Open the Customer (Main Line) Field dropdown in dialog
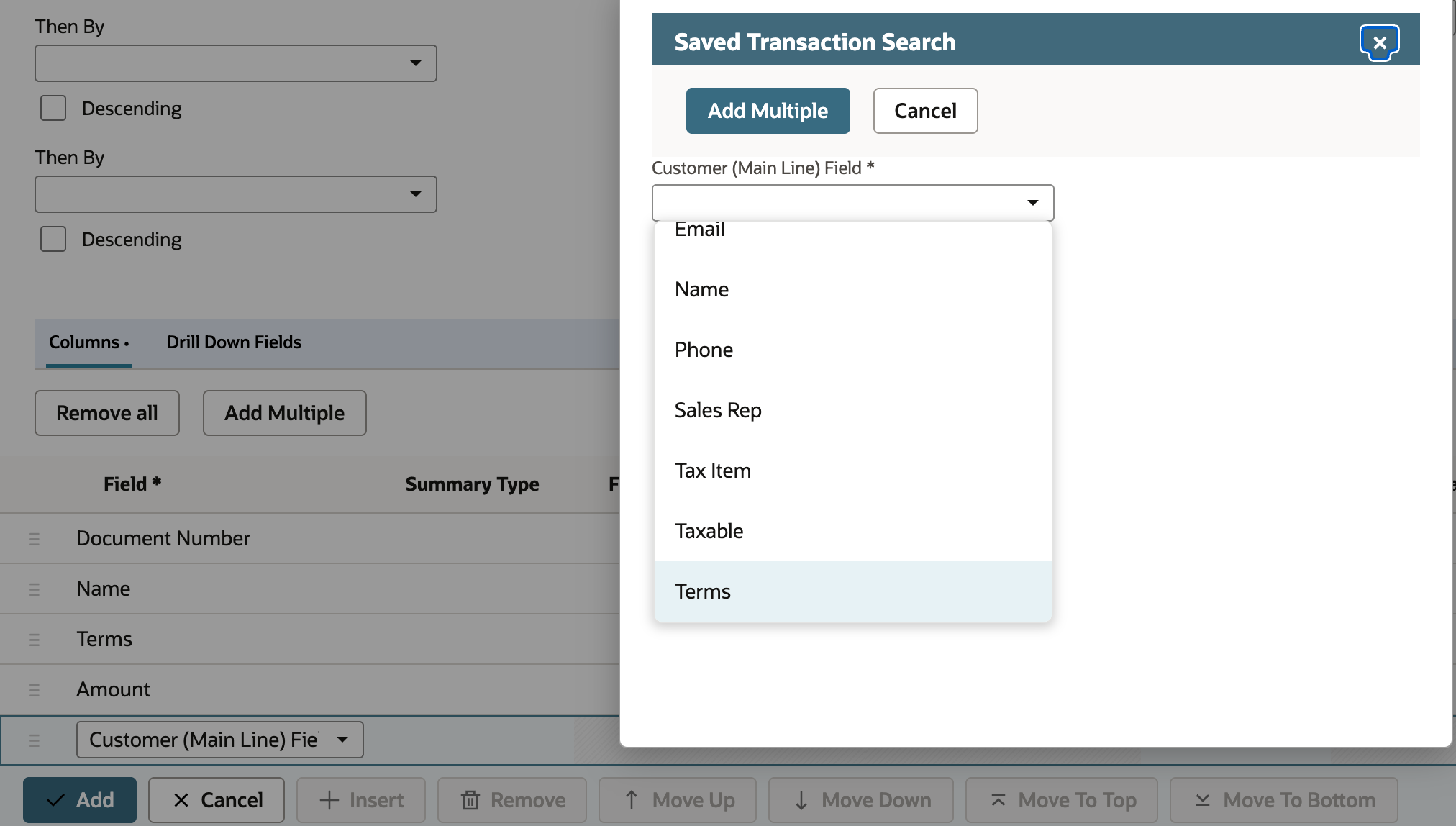The height and width of the screenshot is (826, 1456). (853, 203)
